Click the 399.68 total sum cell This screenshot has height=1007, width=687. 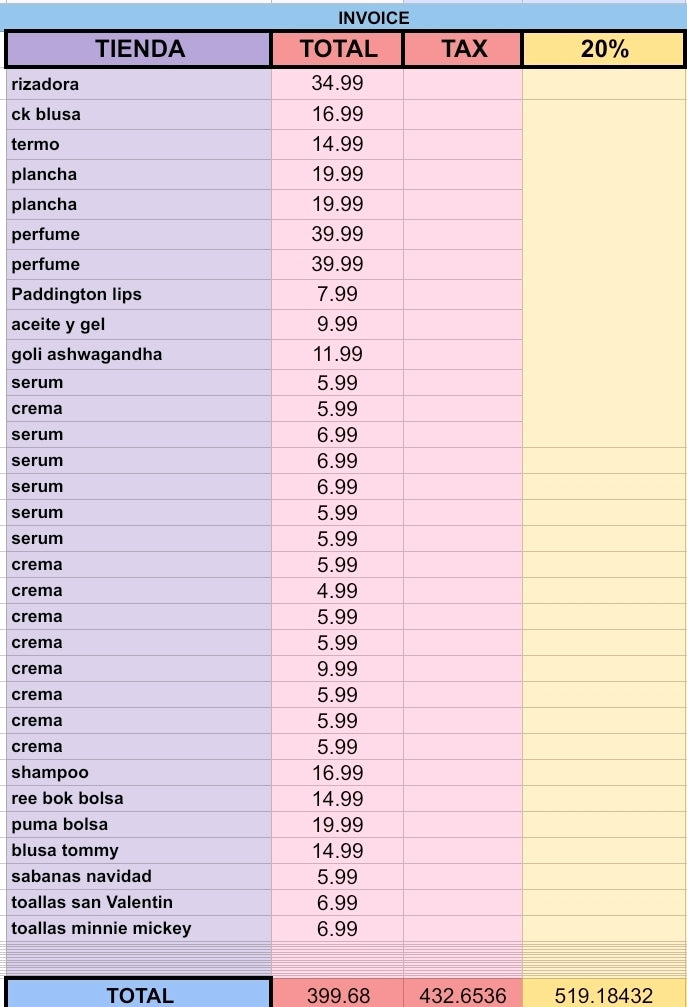coord(338,995)
